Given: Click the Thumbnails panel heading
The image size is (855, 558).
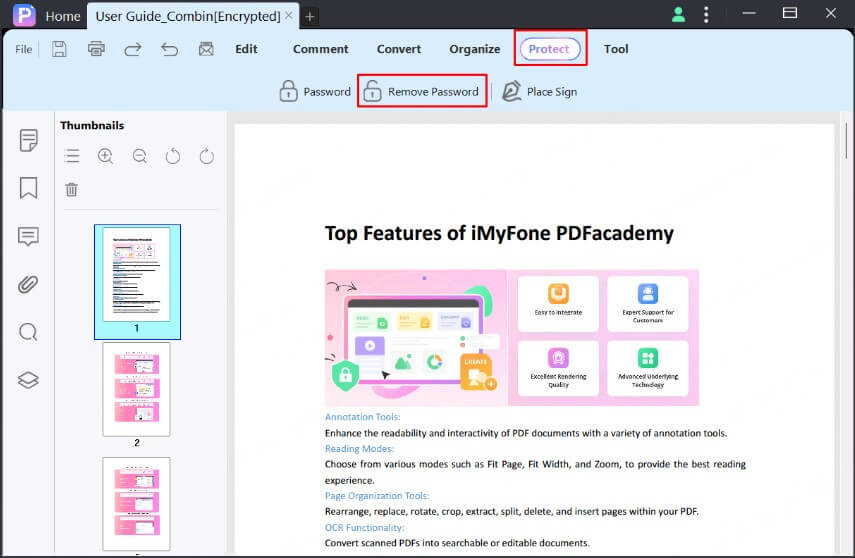Looking at the screenshot, I should click(92, 125).
